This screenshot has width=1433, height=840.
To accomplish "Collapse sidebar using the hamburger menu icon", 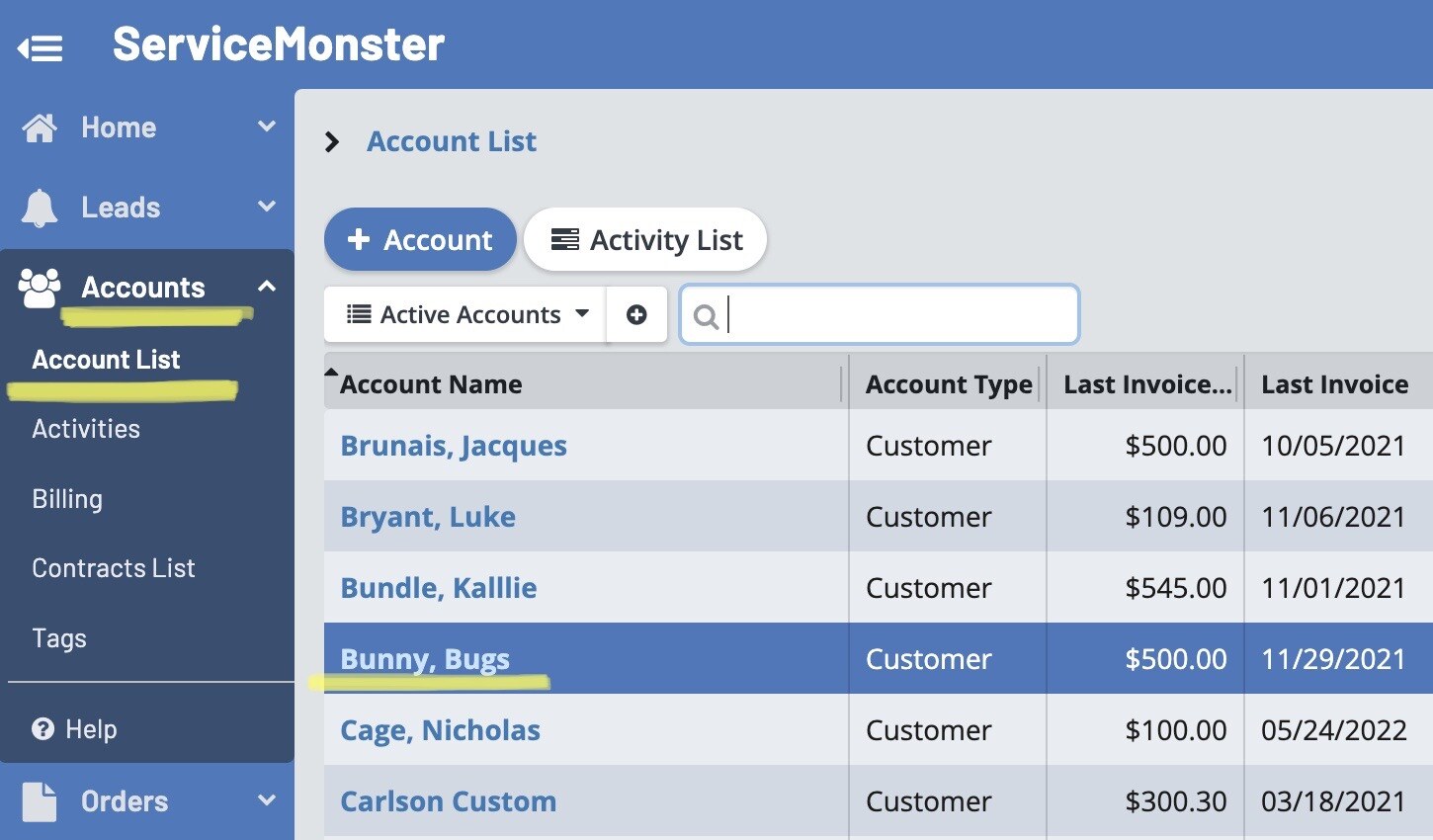I will click(x=41, y=47).
